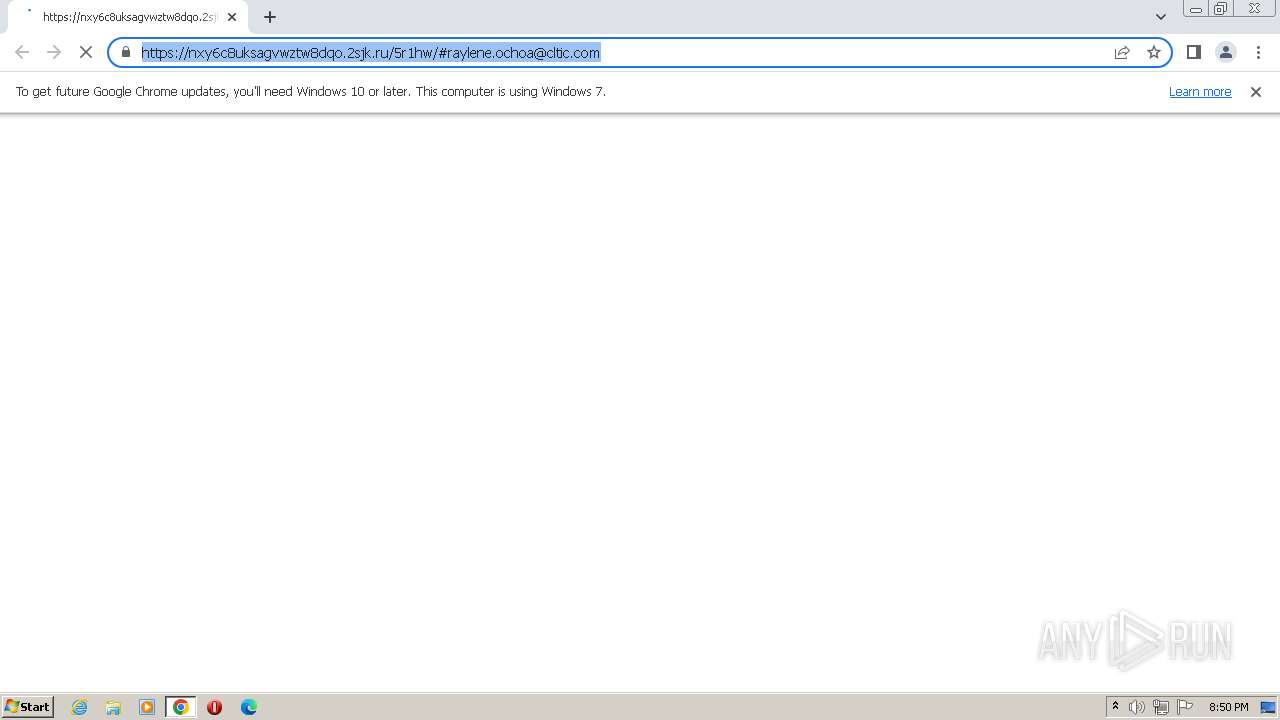Close the 2sjk.ru browser tab
1280x720 pixels.
tap(232, 17)
